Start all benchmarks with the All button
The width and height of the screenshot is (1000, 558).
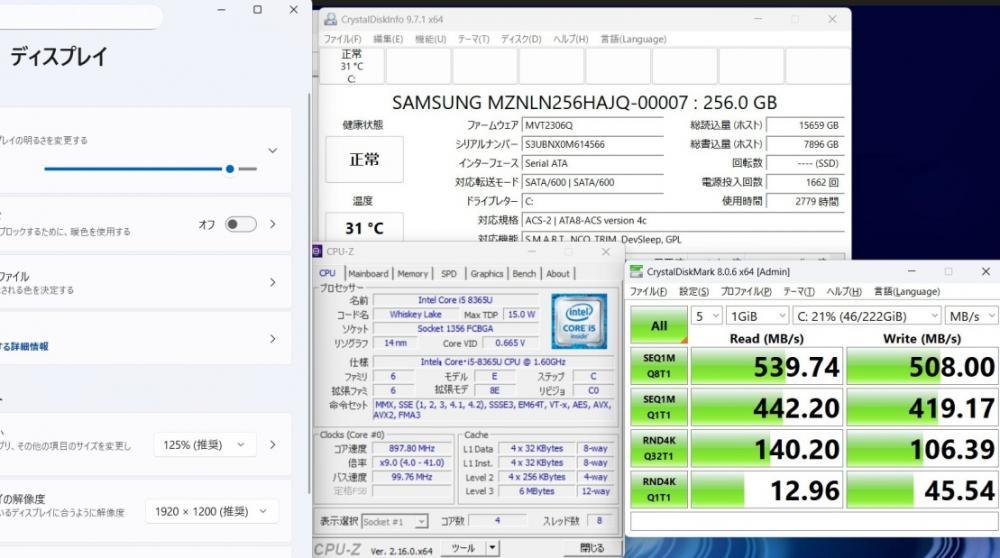[659, 325]
